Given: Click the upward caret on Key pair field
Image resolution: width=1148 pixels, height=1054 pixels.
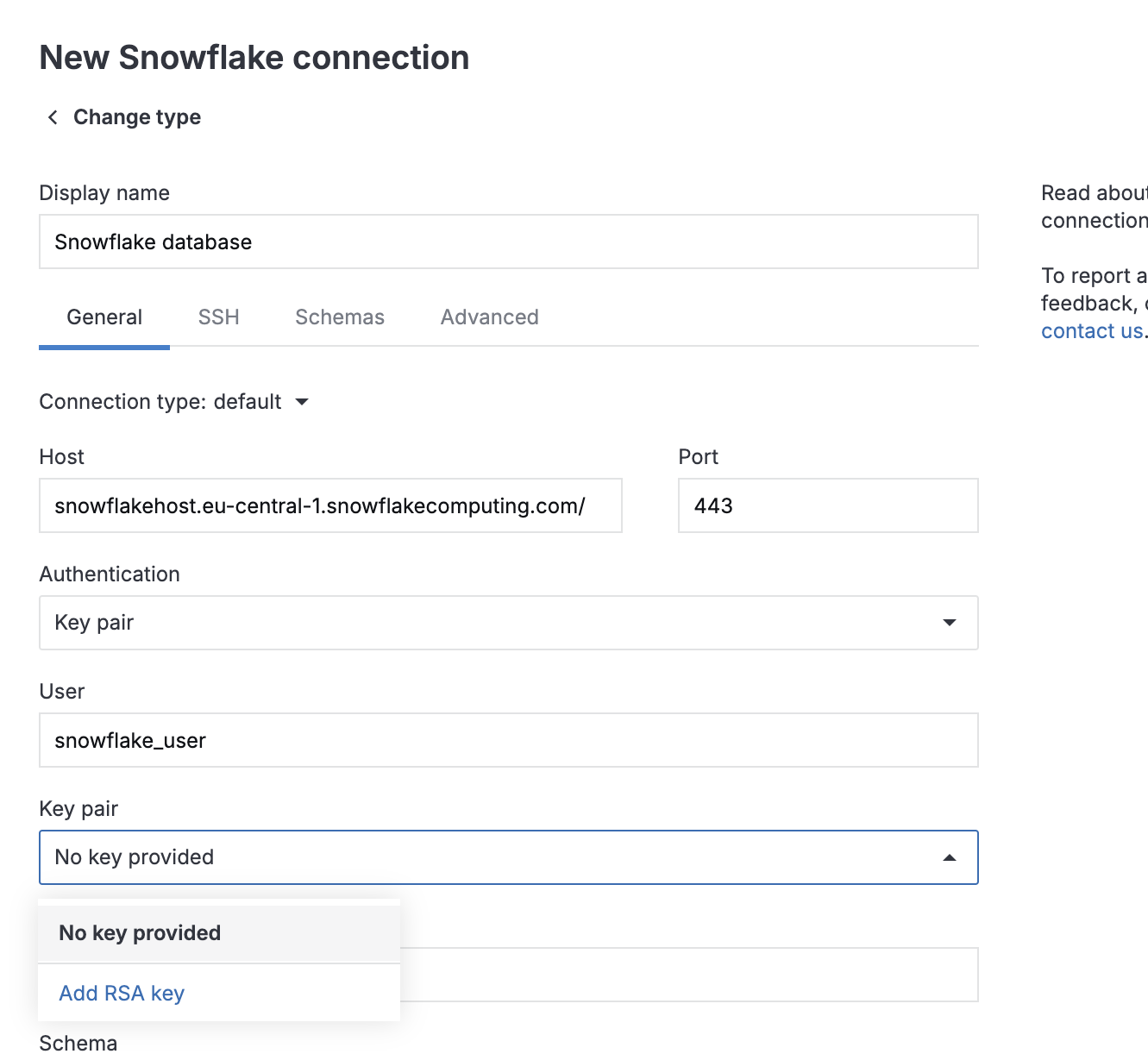Looking at the screenshot, I should point(949,857).
